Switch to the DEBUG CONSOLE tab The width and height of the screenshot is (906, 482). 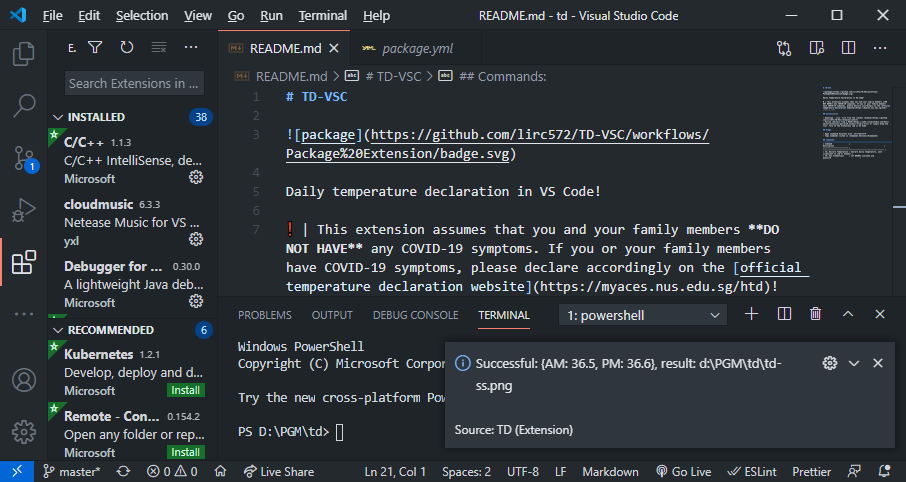[415, 315]
